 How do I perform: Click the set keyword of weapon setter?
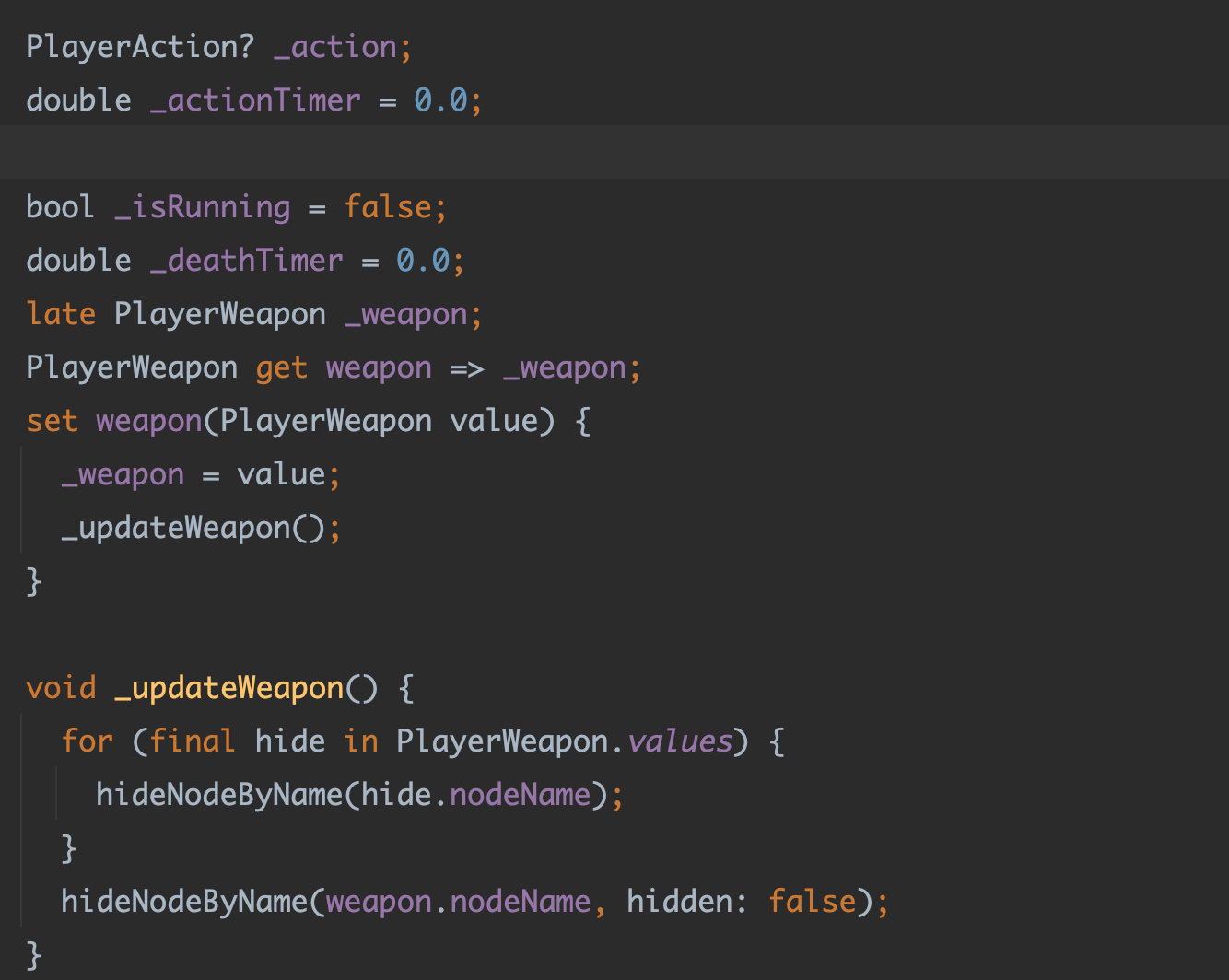(x=52, y=421)
